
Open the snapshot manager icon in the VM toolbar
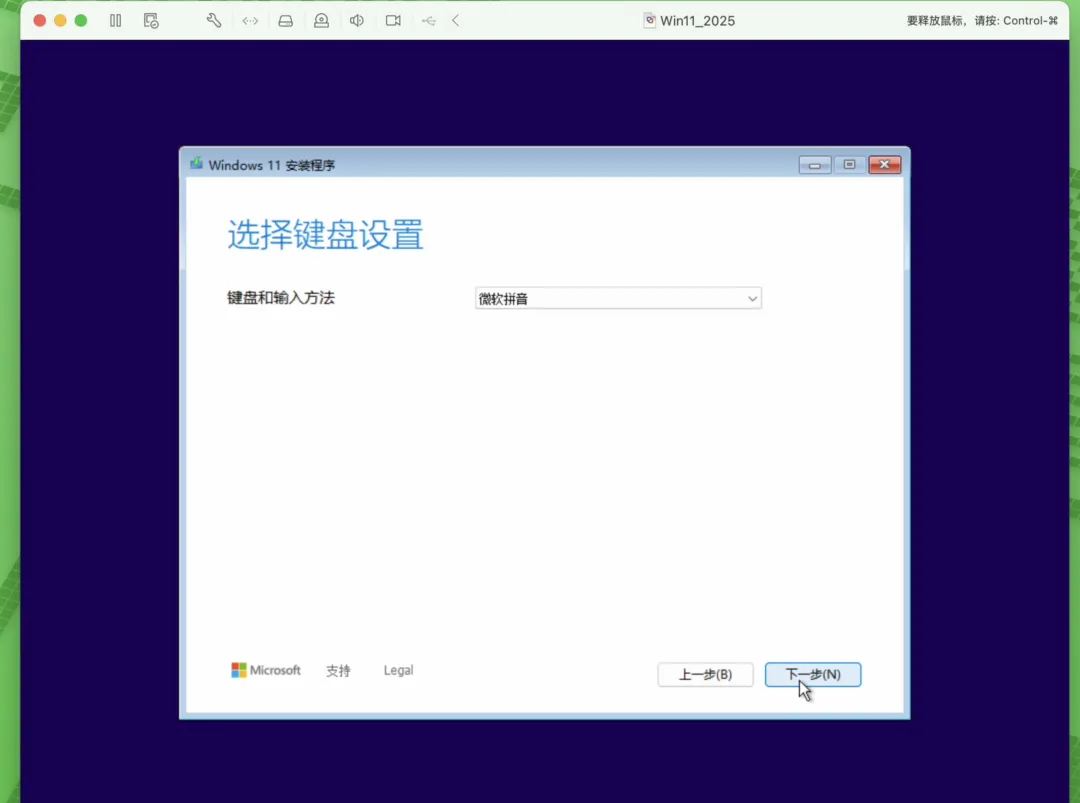click(x=151, y=21)
